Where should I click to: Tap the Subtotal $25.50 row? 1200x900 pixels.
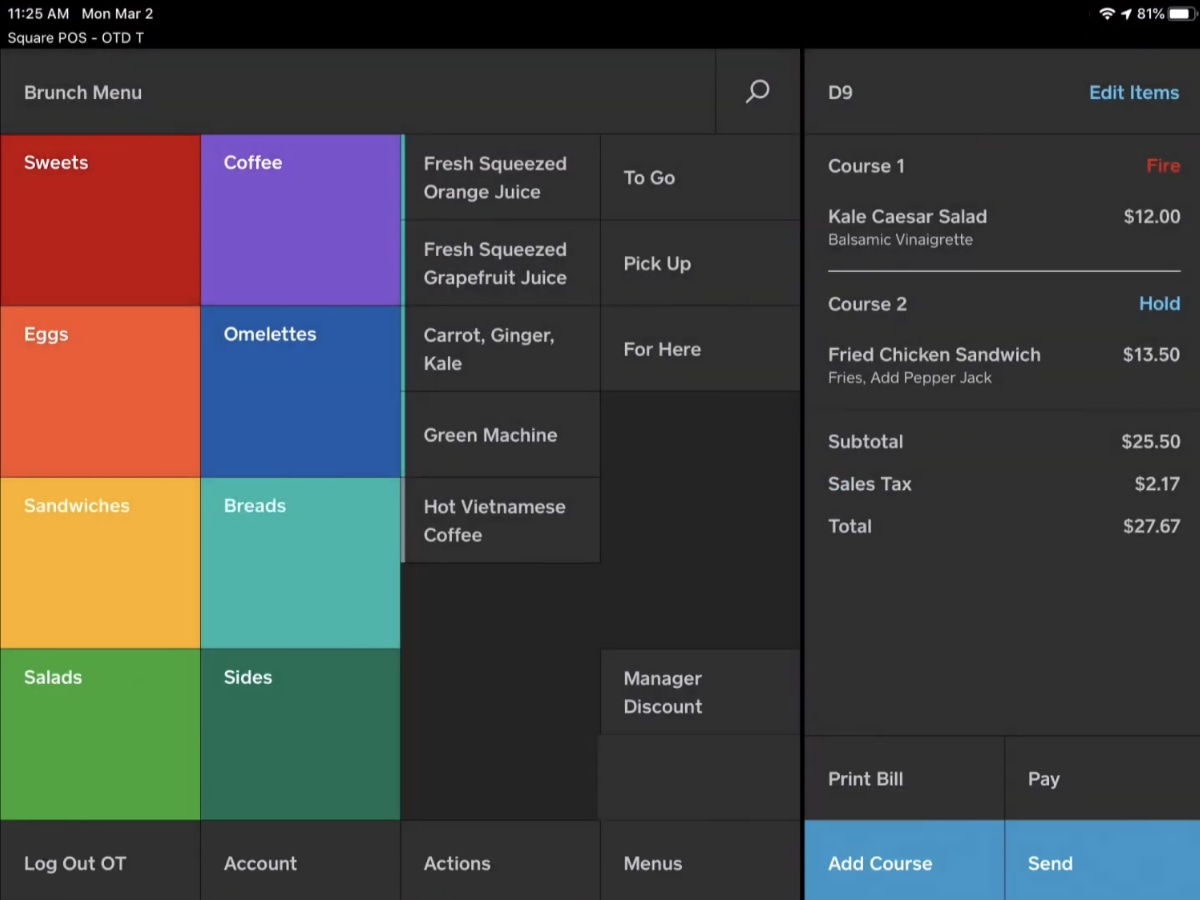tap(1004, 441)
